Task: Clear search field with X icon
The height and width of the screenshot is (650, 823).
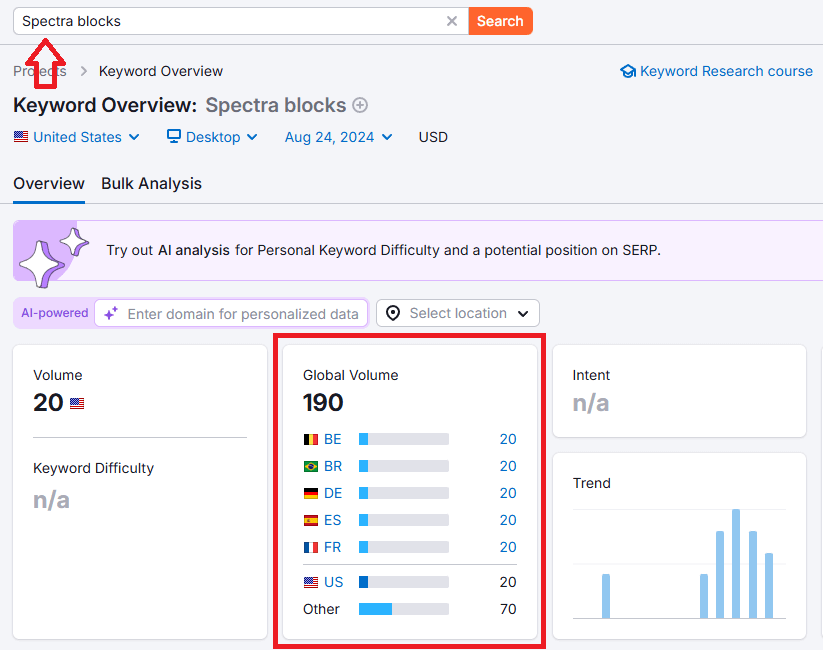Action: [x=452, y=21]
